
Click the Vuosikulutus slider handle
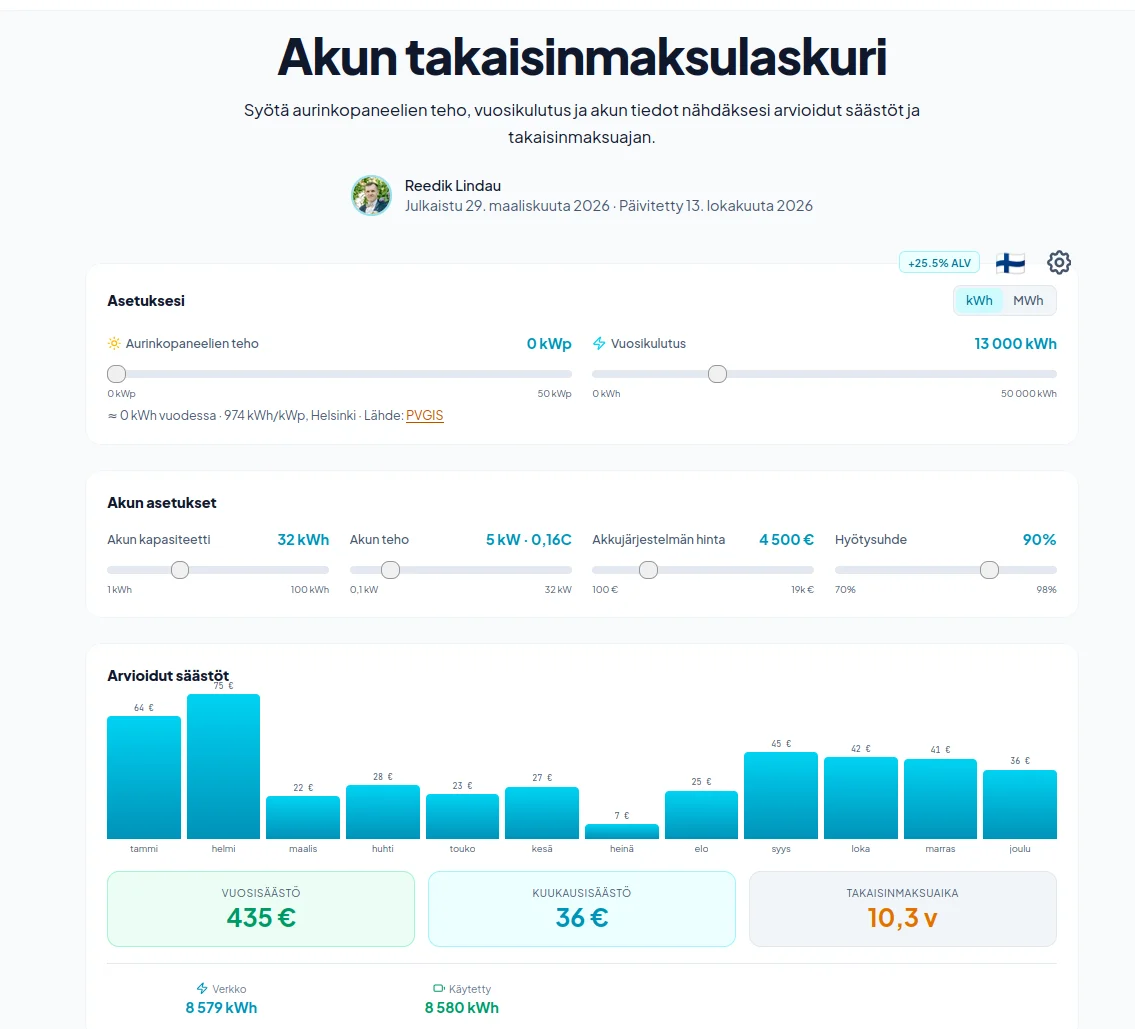pos(717,374)
